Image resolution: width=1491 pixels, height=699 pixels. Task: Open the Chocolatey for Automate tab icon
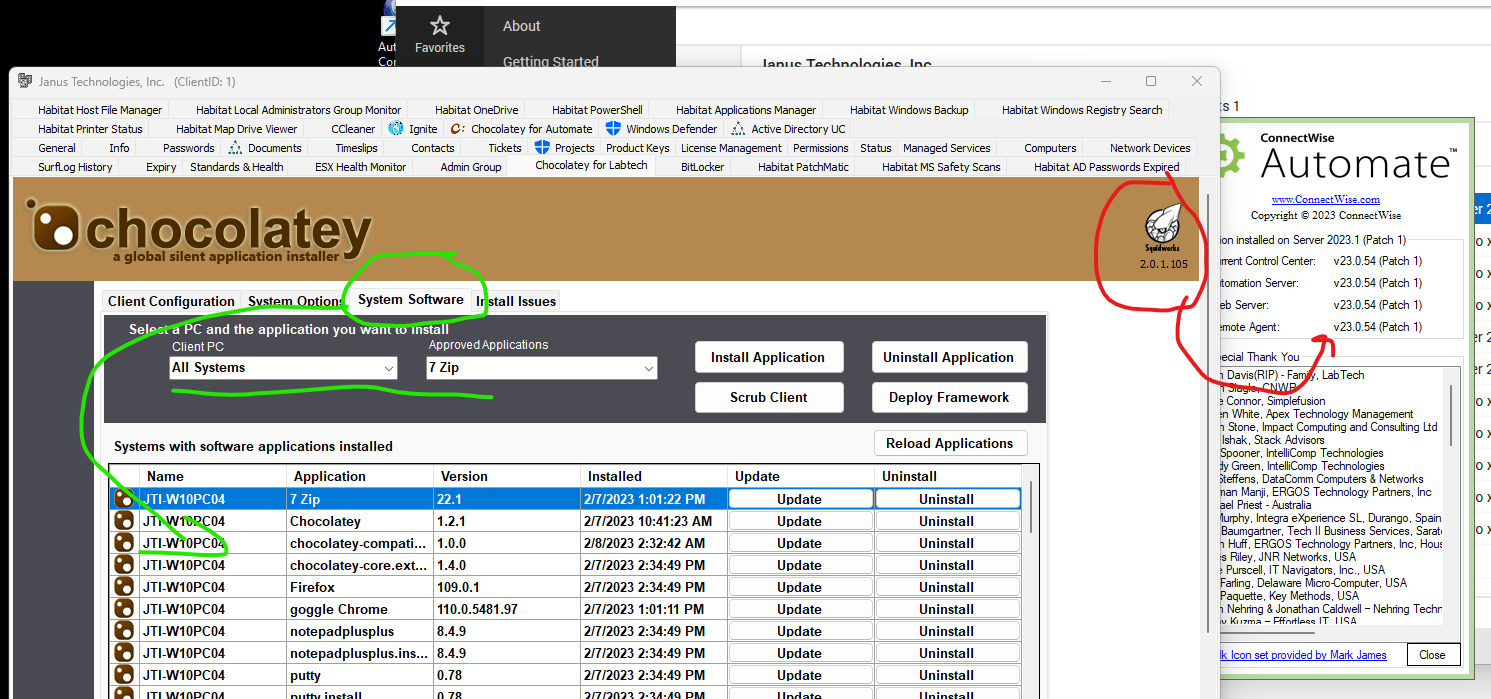tap(458, 128)
